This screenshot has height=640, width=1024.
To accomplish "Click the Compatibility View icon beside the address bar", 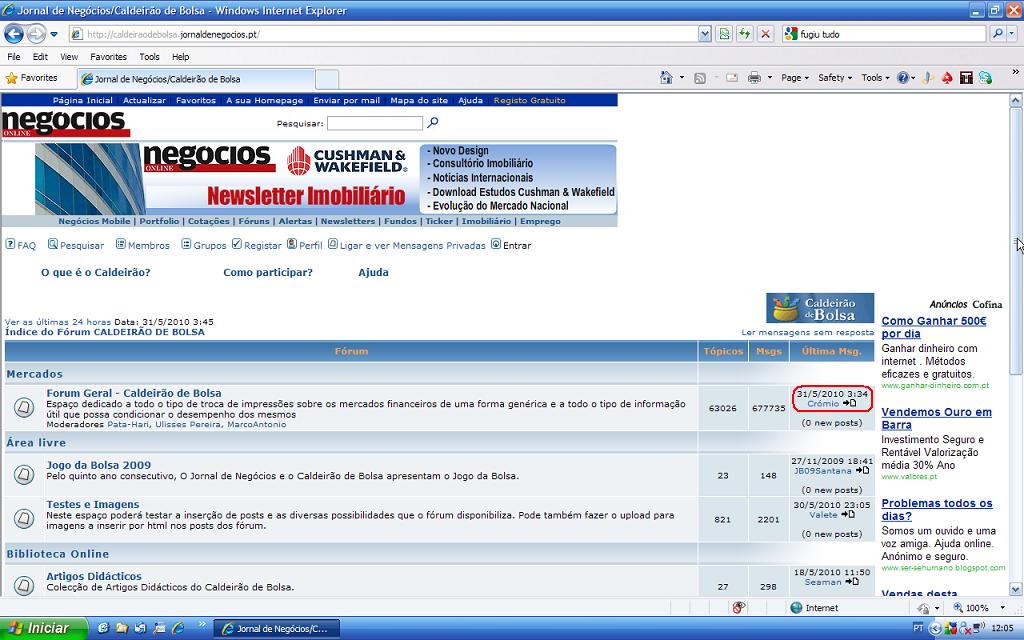I will 724,34.
